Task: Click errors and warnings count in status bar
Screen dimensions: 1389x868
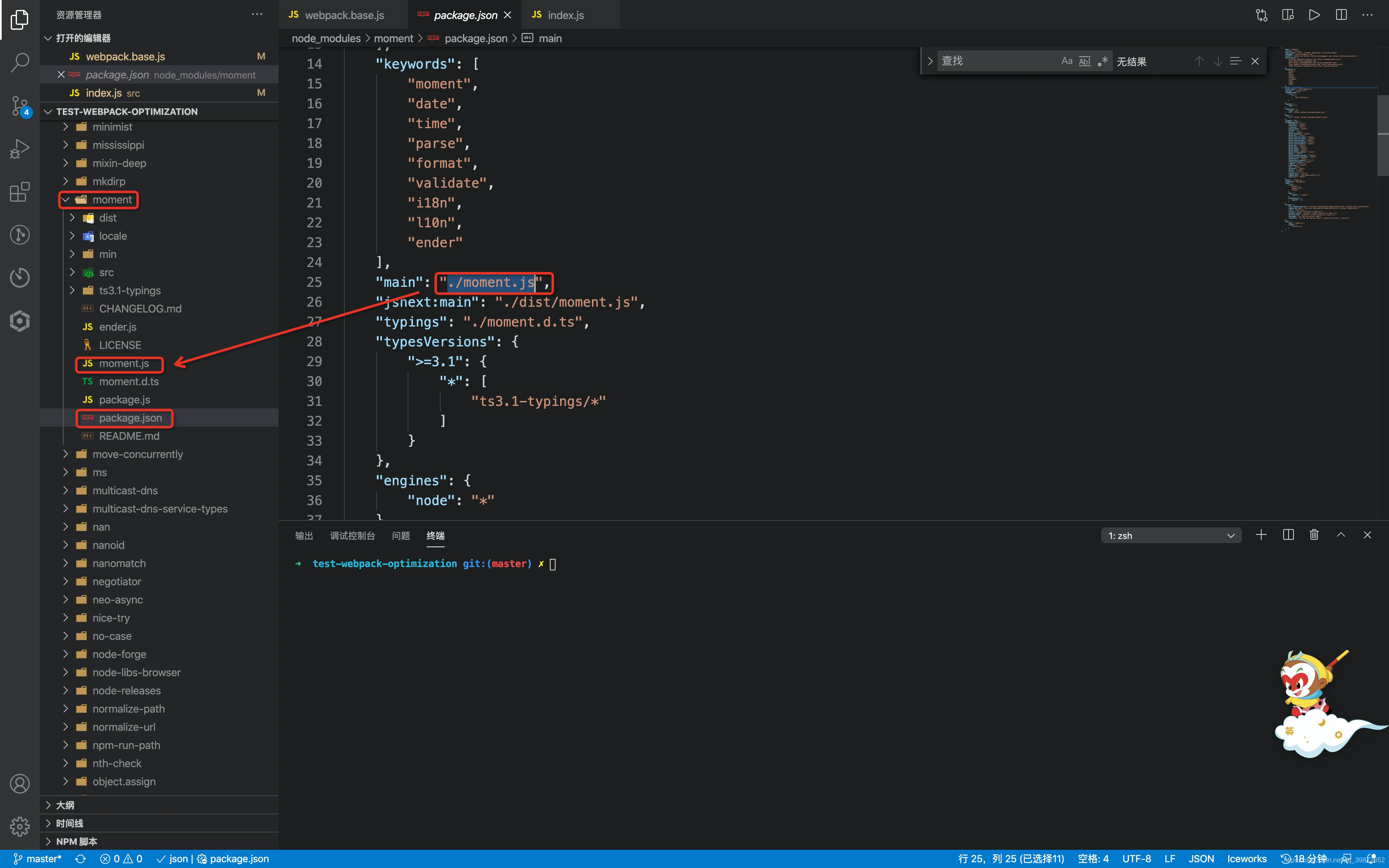Action: (x=121, y=859)
